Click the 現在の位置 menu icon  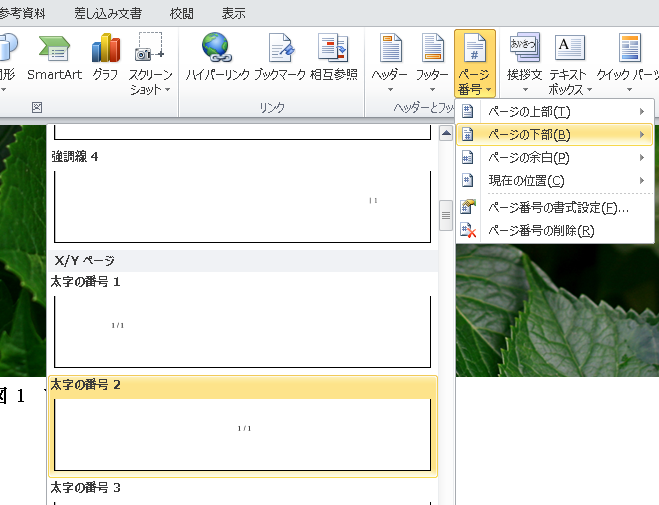467,181
